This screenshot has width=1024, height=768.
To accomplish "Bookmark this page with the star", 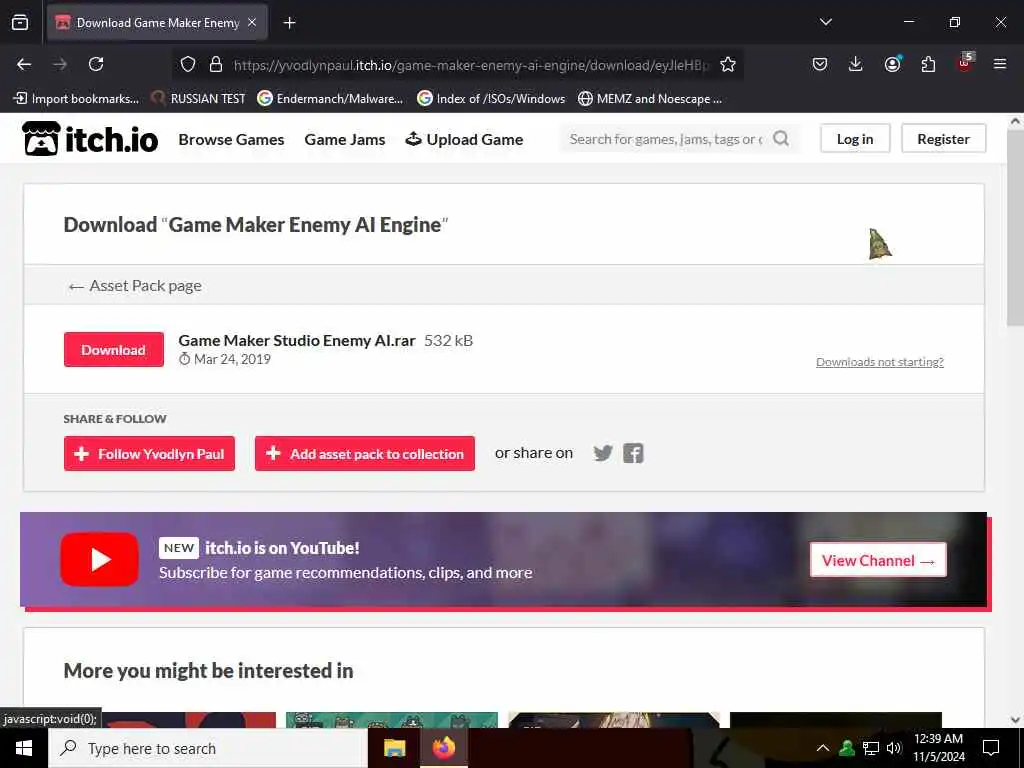I will pos(728,64).
